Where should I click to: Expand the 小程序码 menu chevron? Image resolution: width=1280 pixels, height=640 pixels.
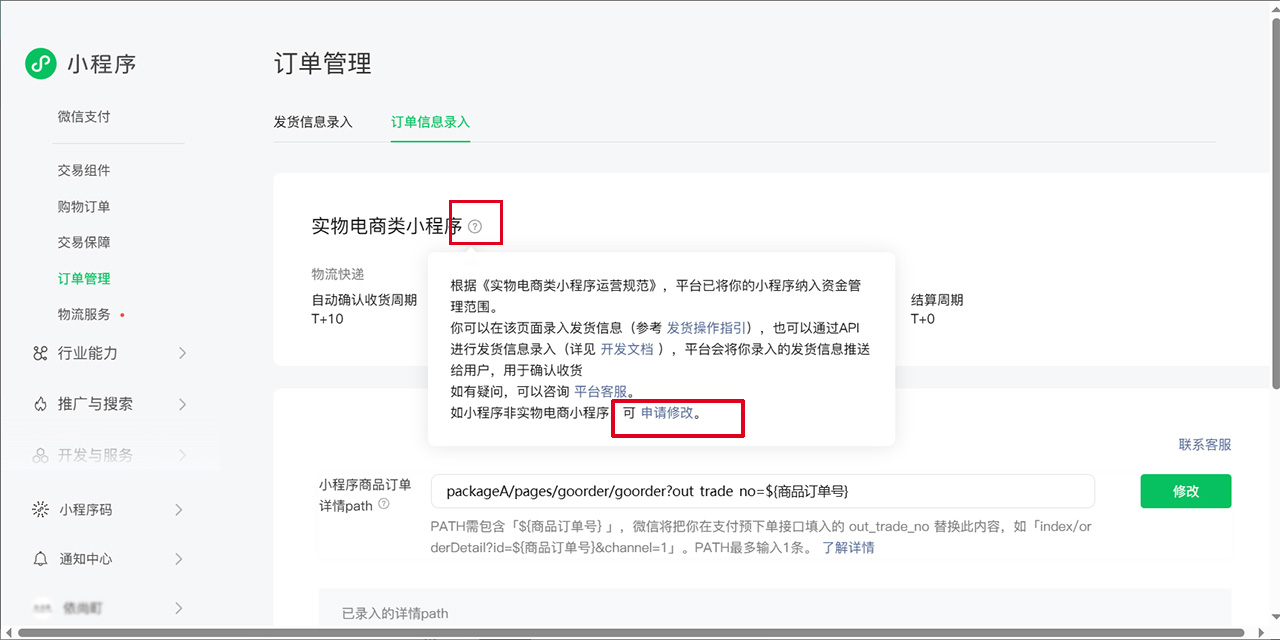pyautogui.click(x=179, y=510)
